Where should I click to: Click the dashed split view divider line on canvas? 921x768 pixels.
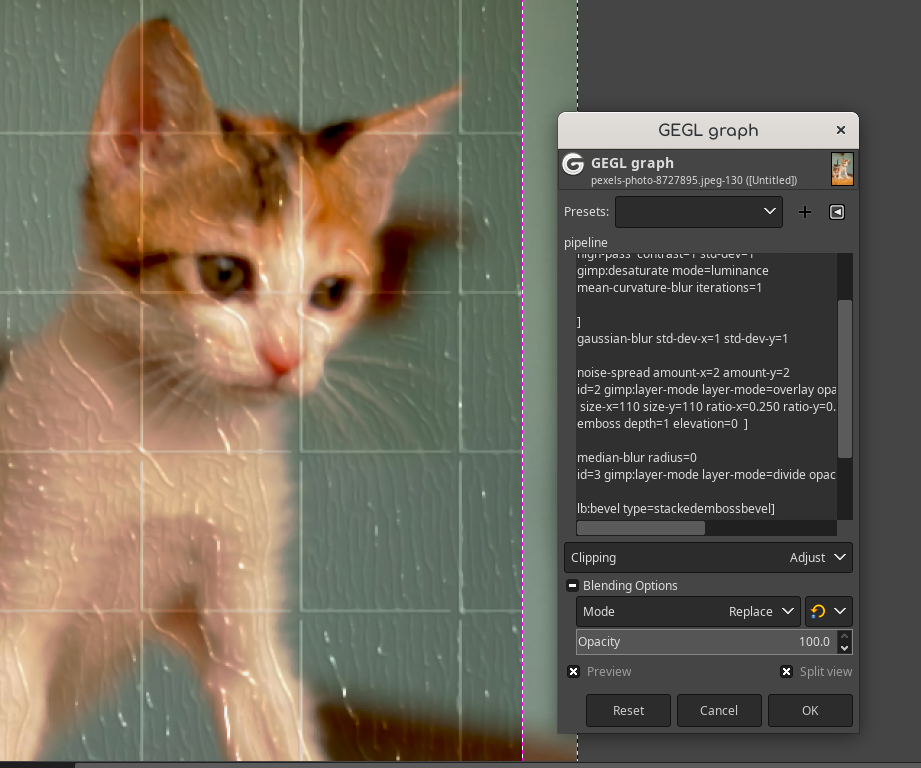click(x=523, y=382)
